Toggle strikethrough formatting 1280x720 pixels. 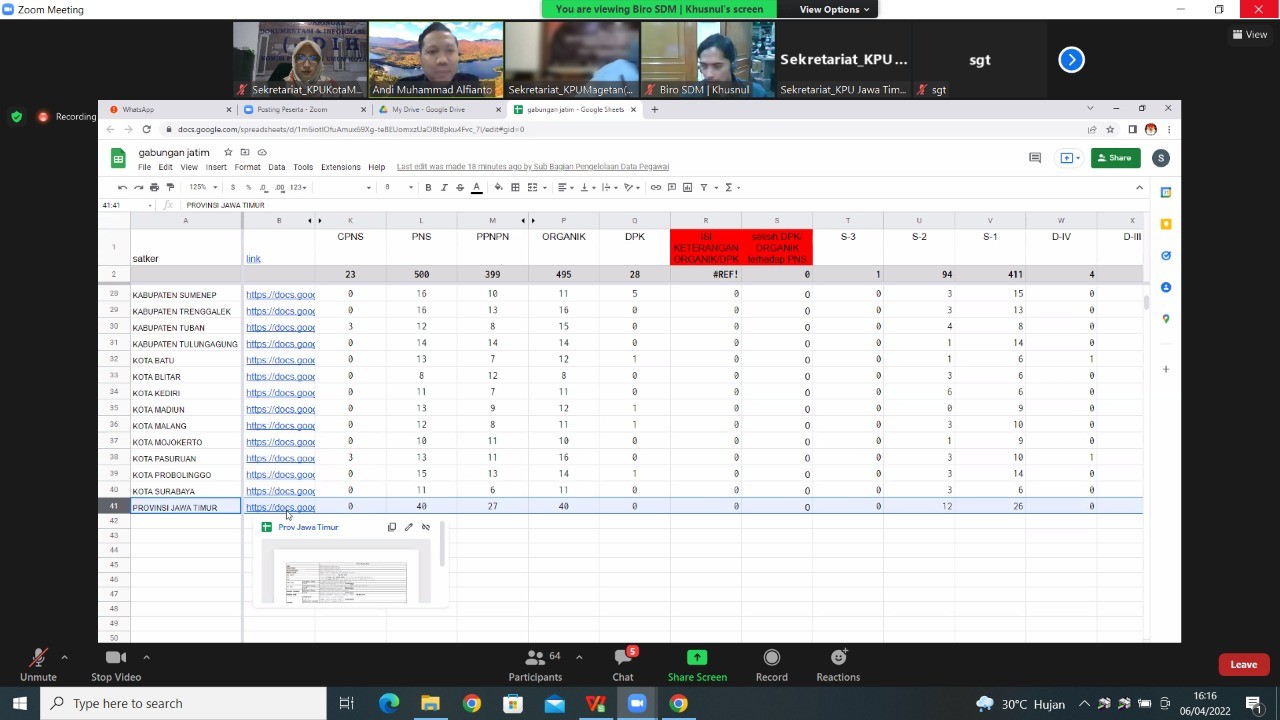coord(460,187)
